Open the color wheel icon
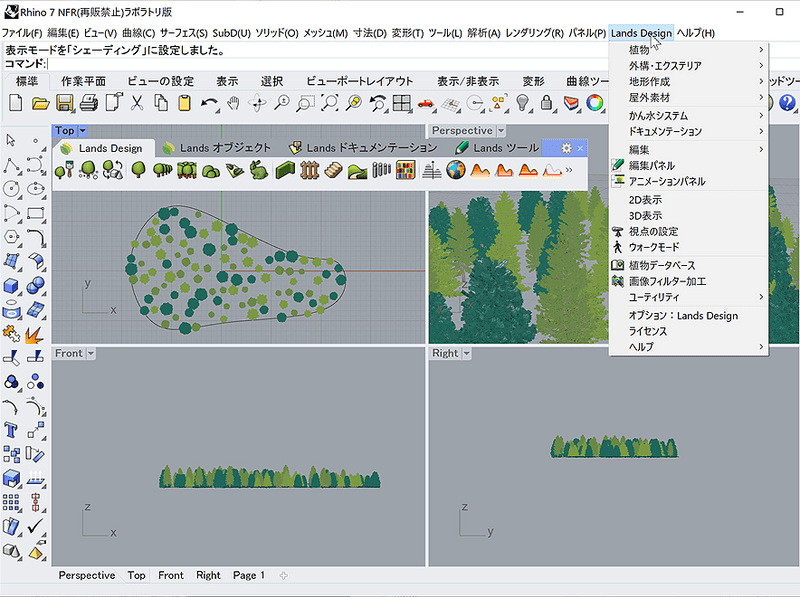Screen dimensions: 800x597 [x=594, y=103]
